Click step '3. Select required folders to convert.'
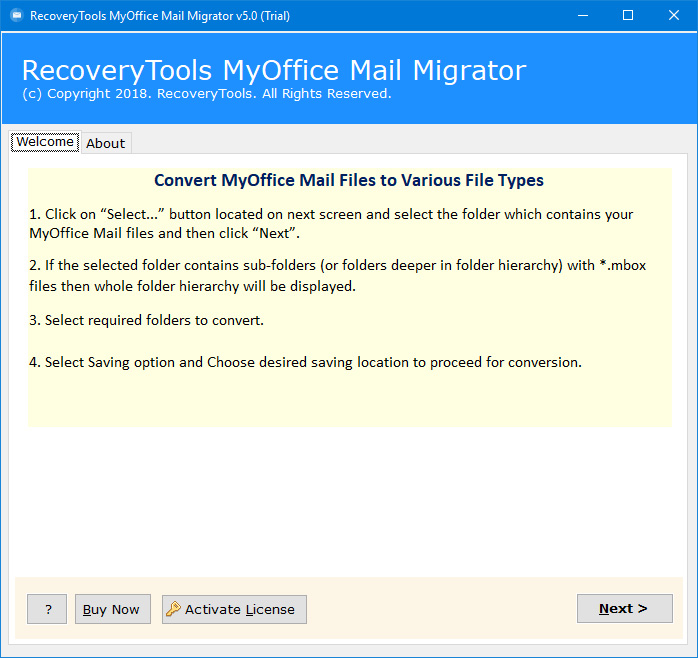This screenshot has width=698, height=658. pos(146,320)
